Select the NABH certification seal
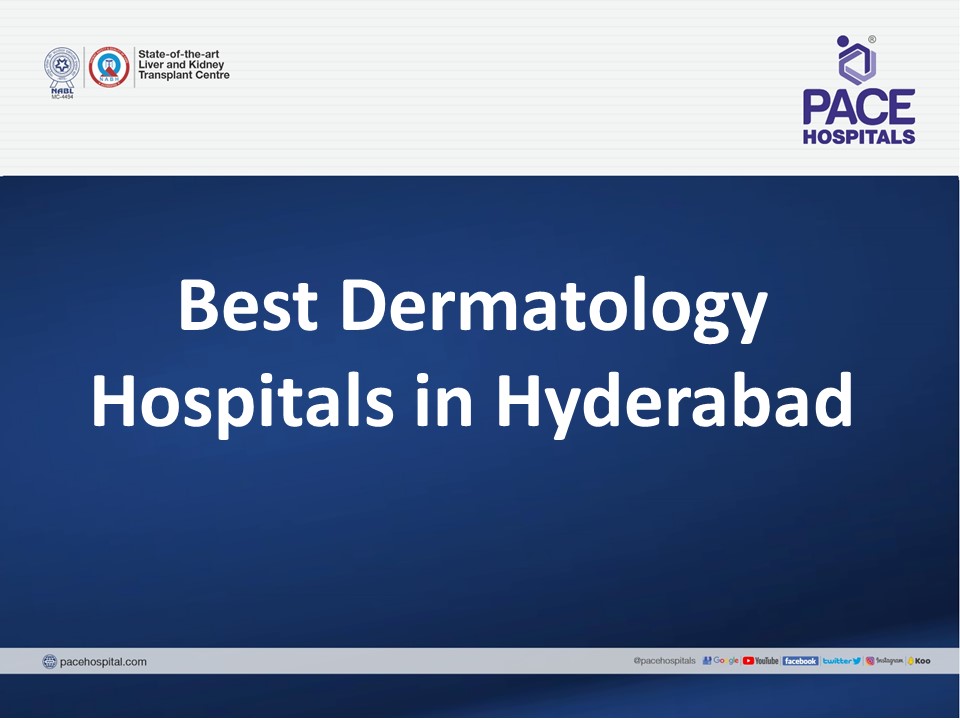Screen dimensions: 960x720 110,66
